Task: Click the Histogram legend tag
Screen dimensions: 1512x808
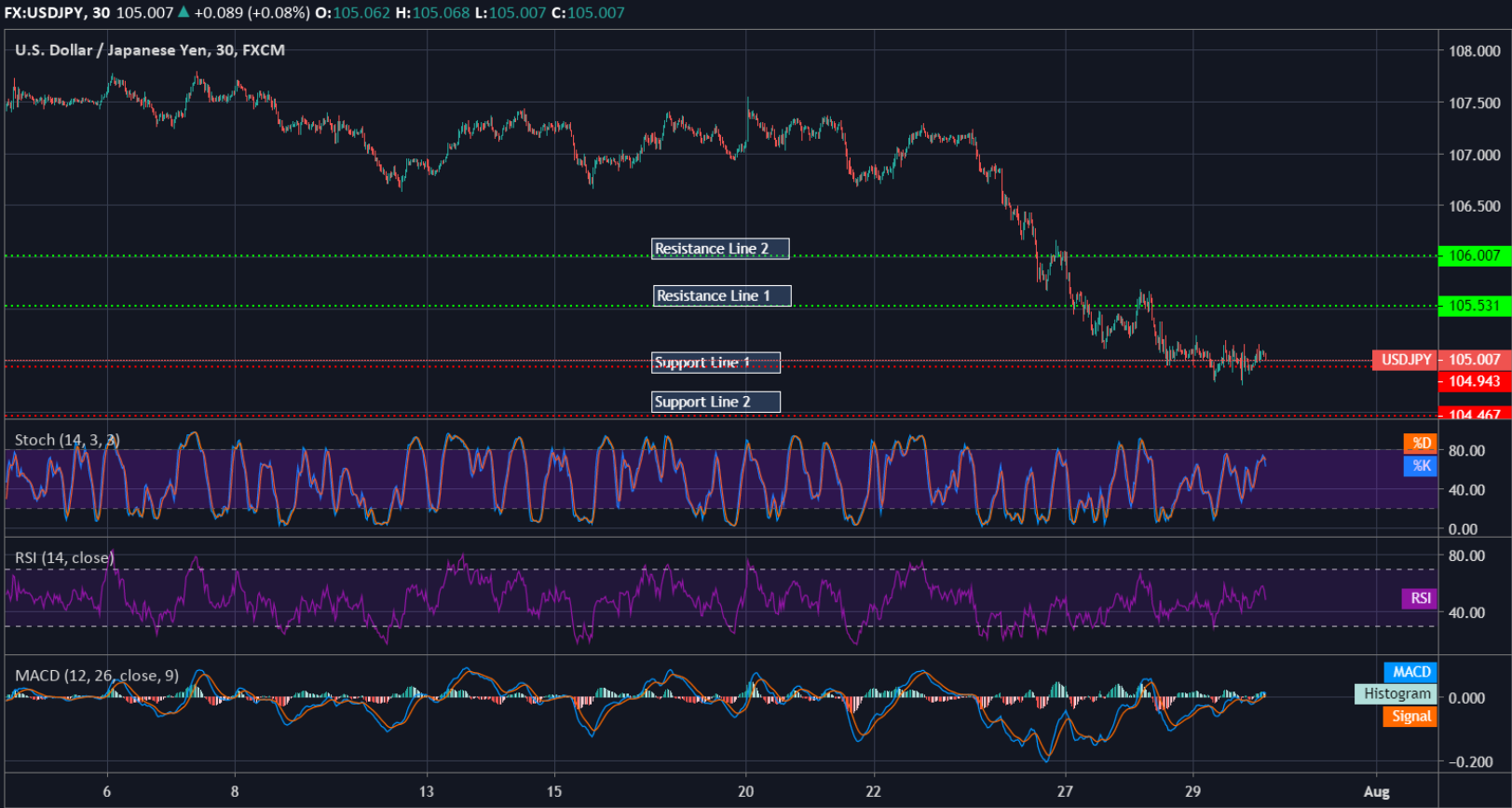Action: 1396,693
